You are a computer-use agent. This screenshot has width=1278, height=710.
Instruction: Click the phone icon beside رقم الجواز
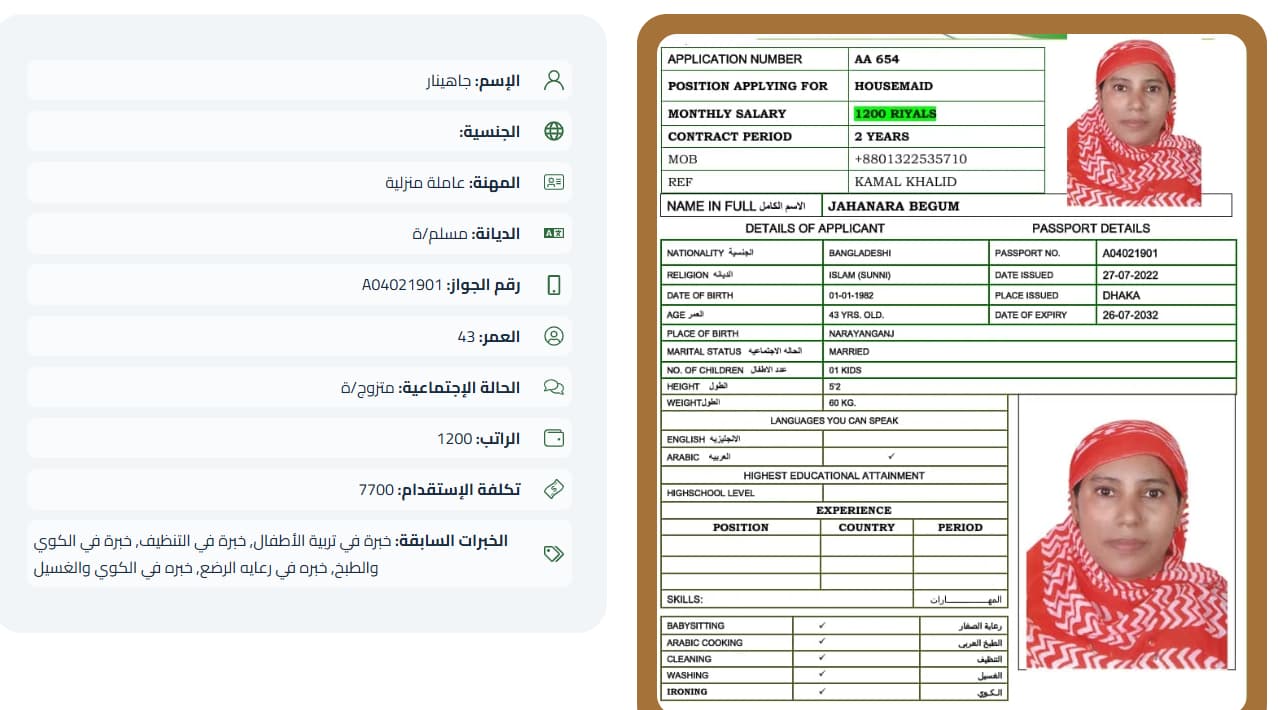click(553, 285)
